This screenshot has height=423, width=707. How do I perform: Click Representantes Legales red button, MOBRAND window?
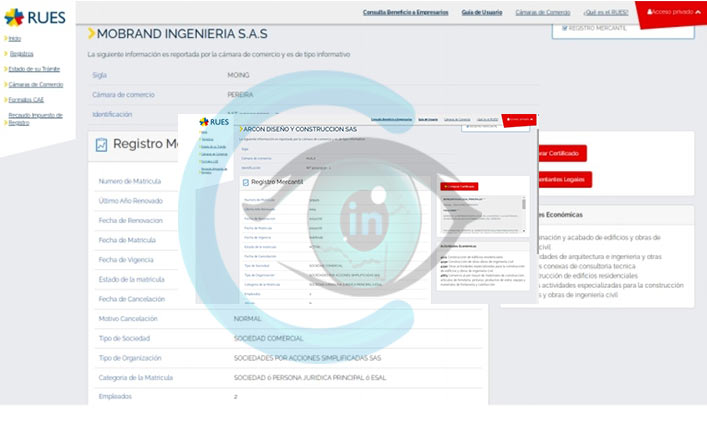tap(564, 179)
